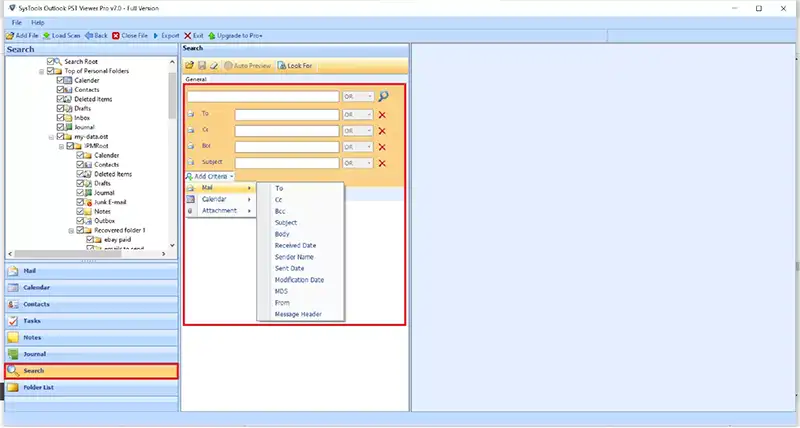
Task: Click the To criteria input field
Action: 287,115
